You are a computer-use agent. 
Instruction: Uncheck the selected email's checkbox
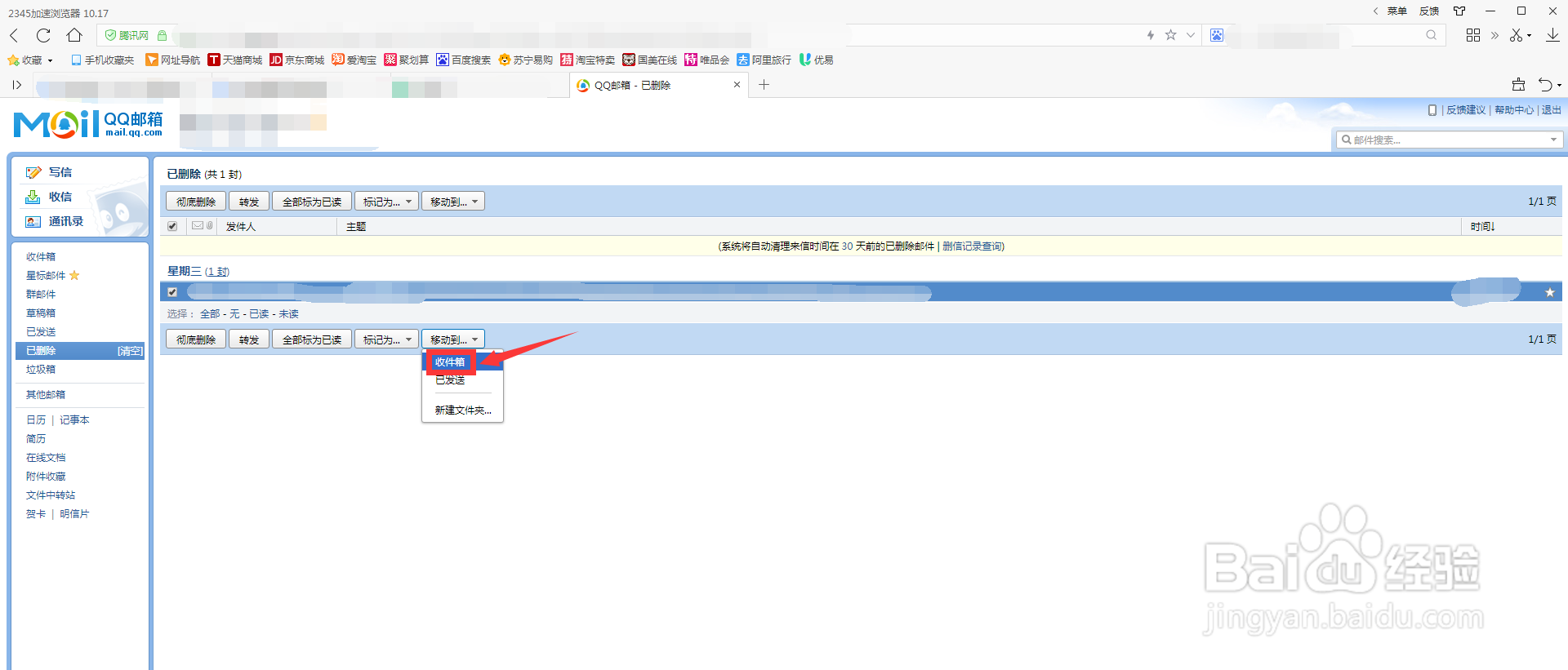click(x=172, y=292)
